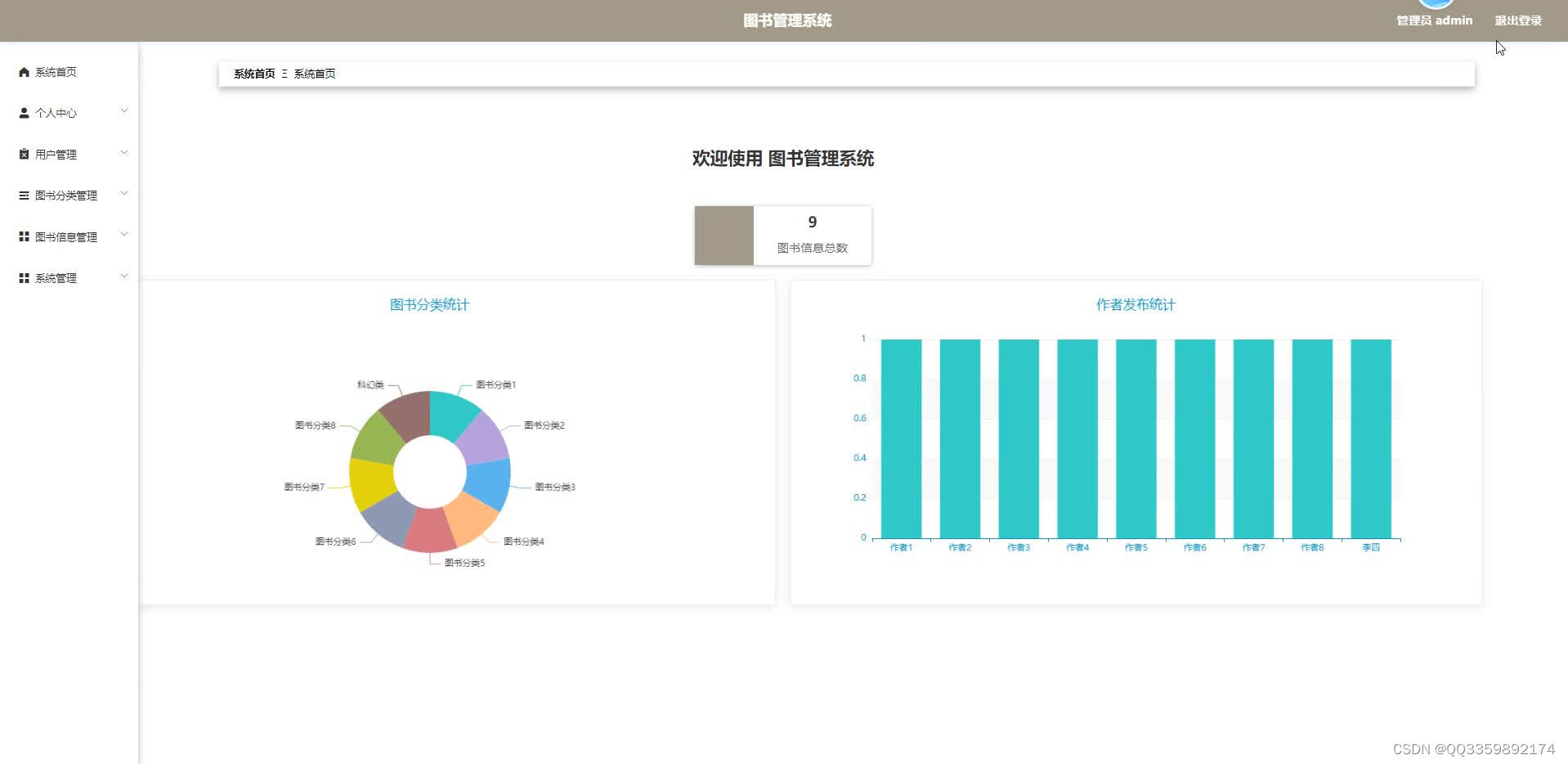Select the red 图书分类5 pie slice
The height and width of the screenshot is (764, 1568).
pos(429,532)
